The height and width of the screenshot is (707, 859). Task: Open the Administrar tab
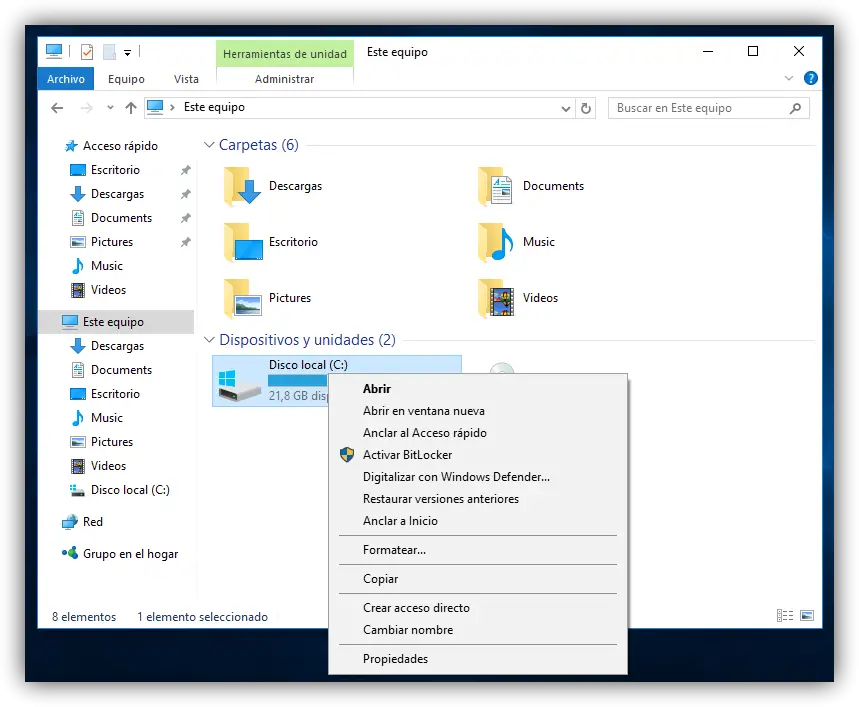click(x=284, y=79)
